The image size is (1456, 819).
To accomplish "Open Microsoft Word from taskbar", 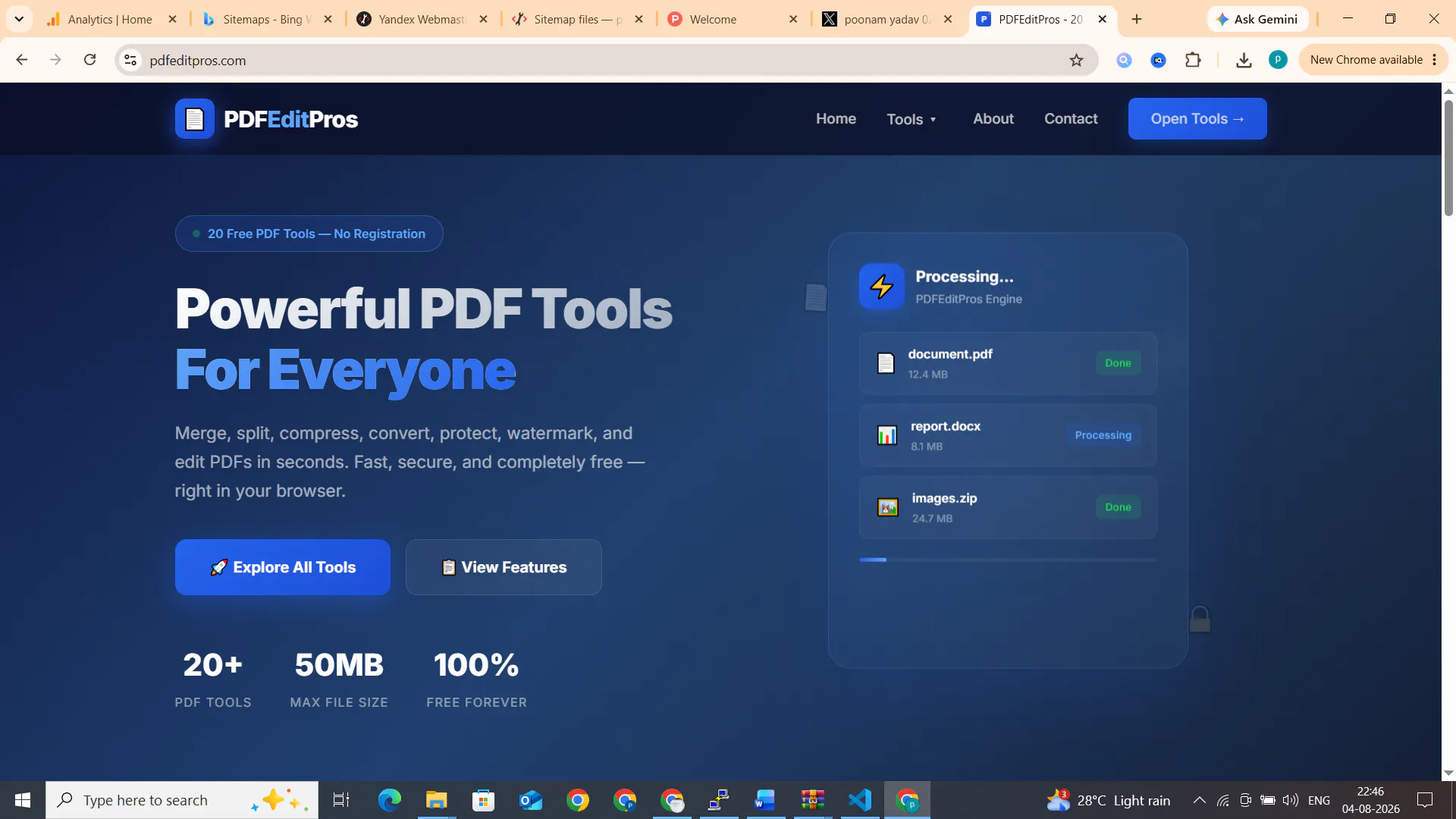I will [765, 800].
